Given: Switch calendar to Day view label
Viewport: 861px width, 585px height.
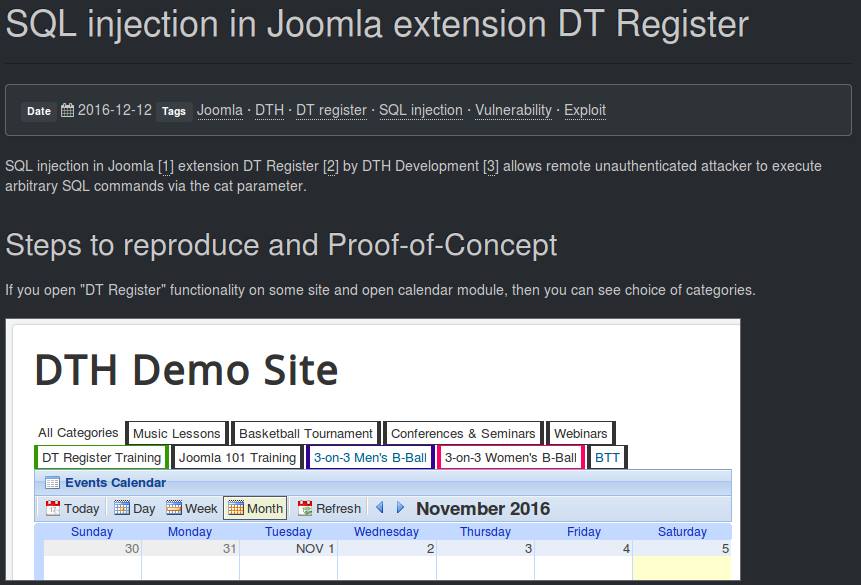Looking at the screenshot, I should (144, 509).
